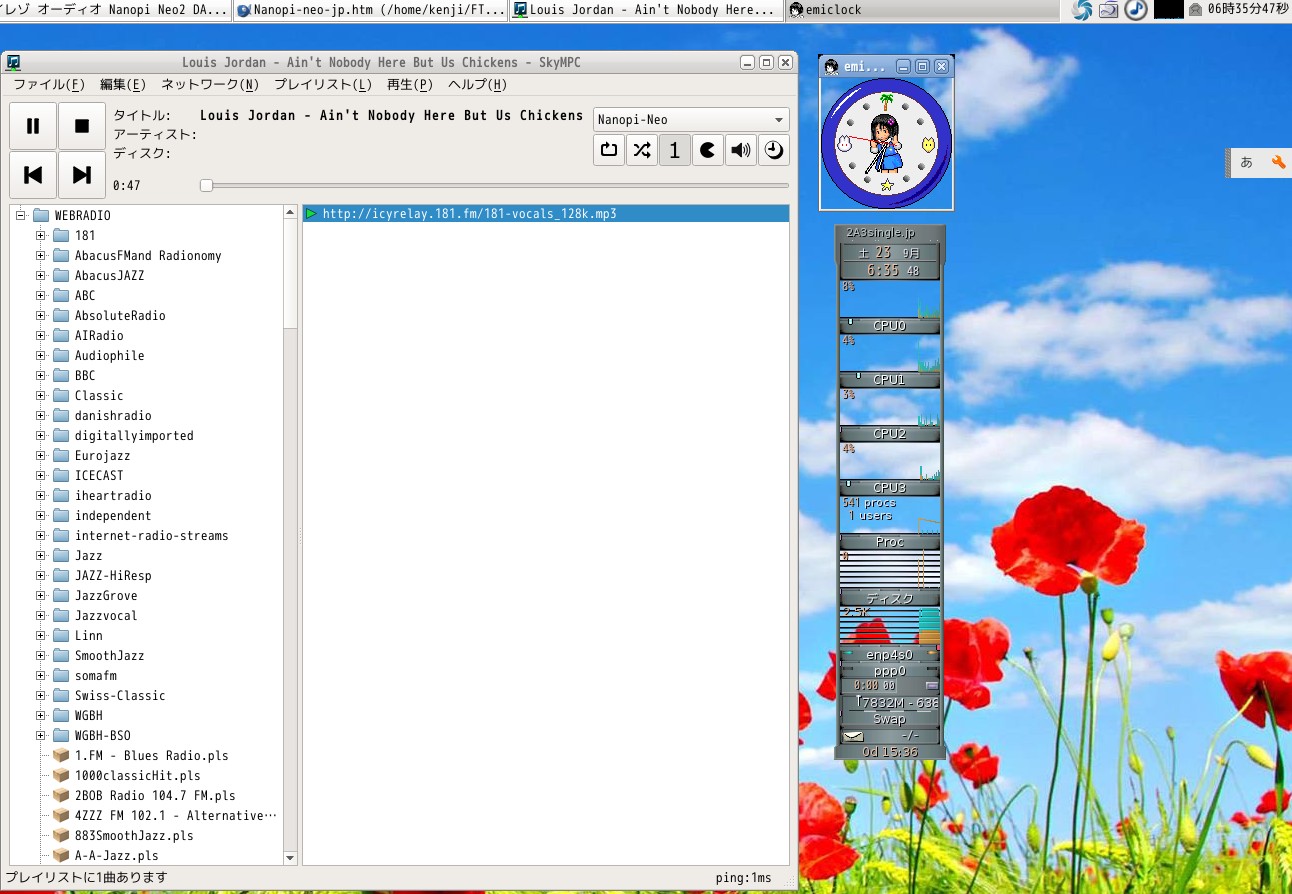
Task: Skip to the next track
Action: pyautogui.click(x=82, y=175)
